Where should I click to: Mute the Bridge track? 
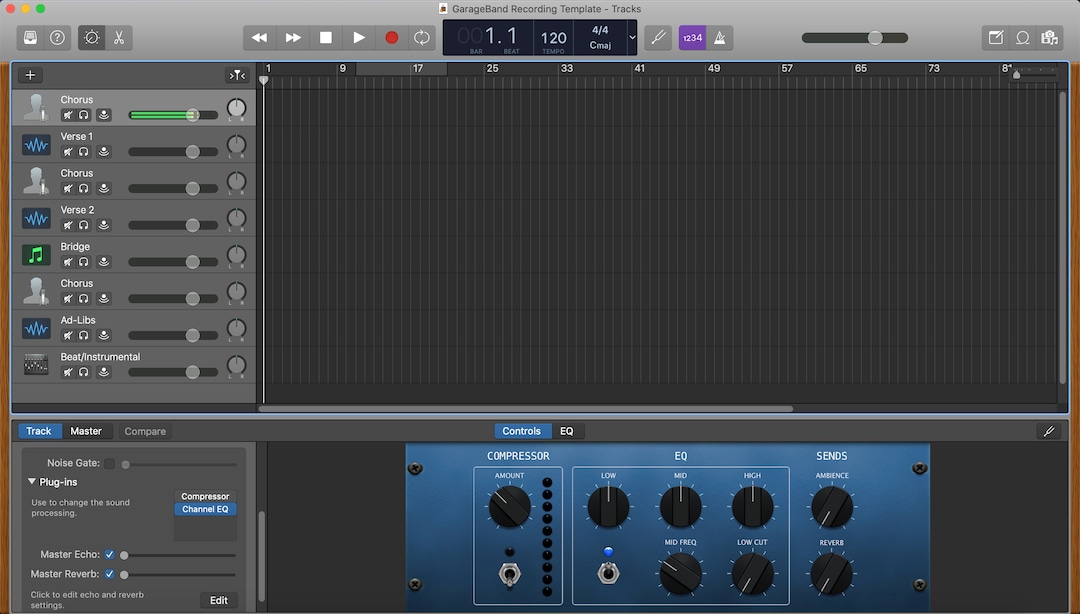[70, 261]
